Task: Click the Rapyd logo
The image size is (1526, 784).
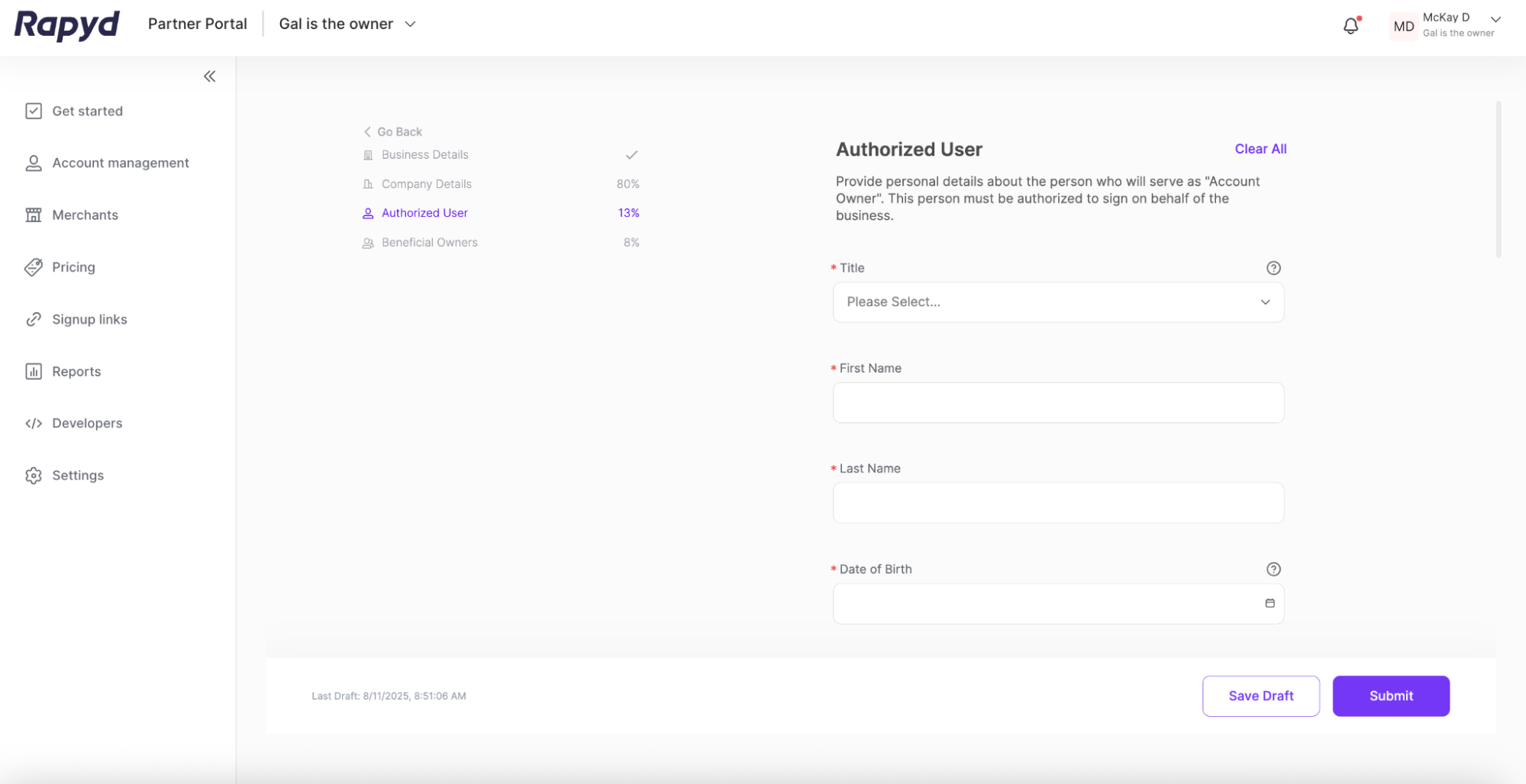Action: pyautogui.click(x=67, y=24)
